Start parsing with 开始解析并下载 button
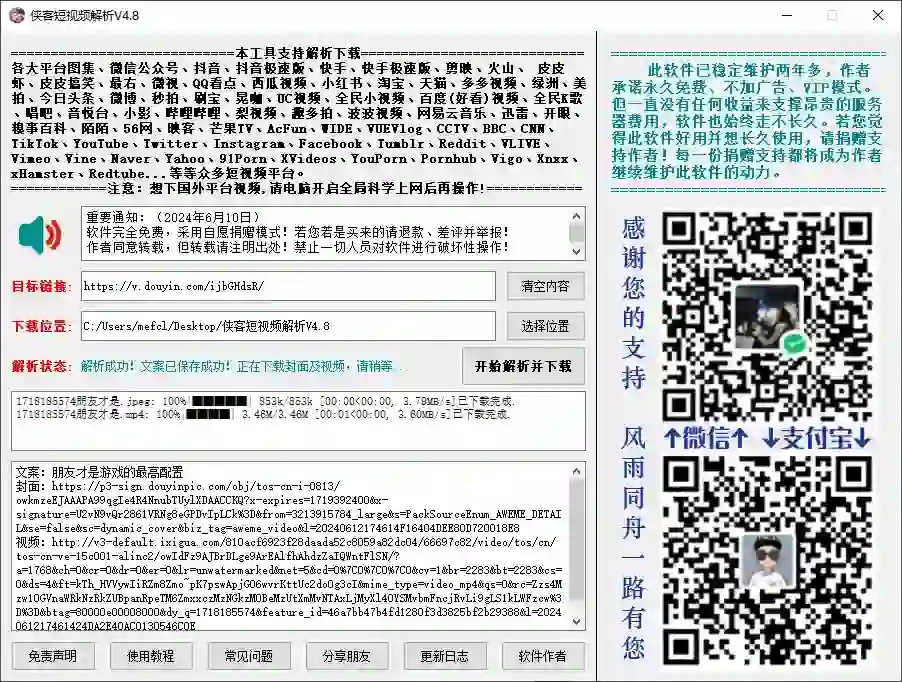Screen dimensions: 902x682 coord(523,366)
